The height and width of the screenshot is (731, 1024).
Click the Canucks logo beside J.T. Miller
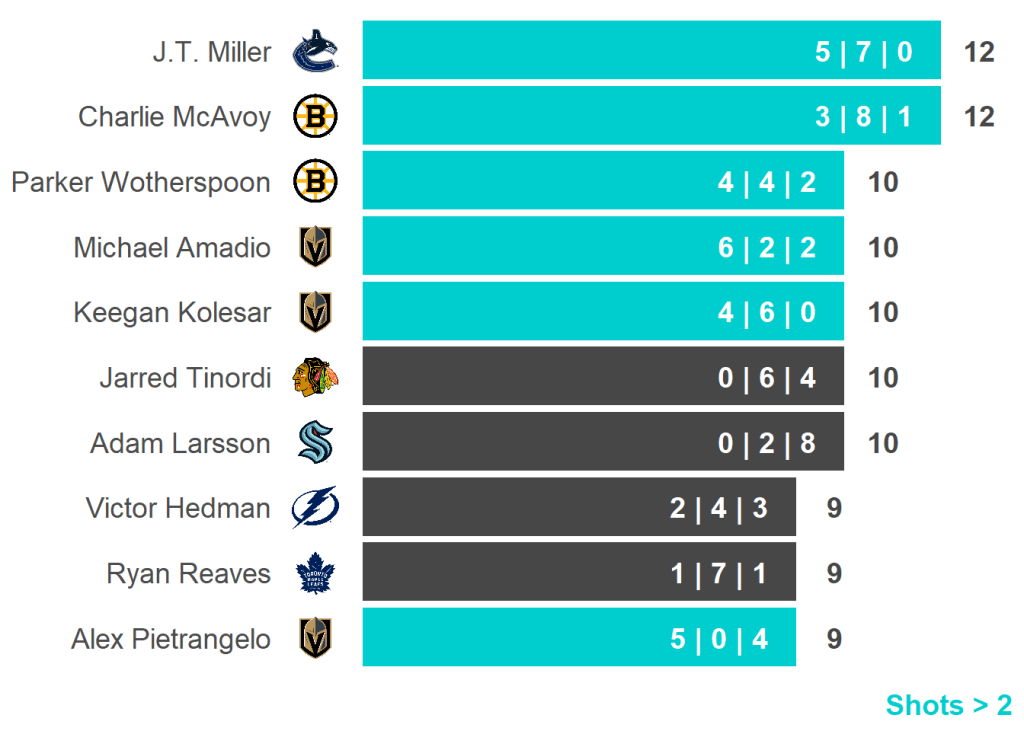pos(315,52)
